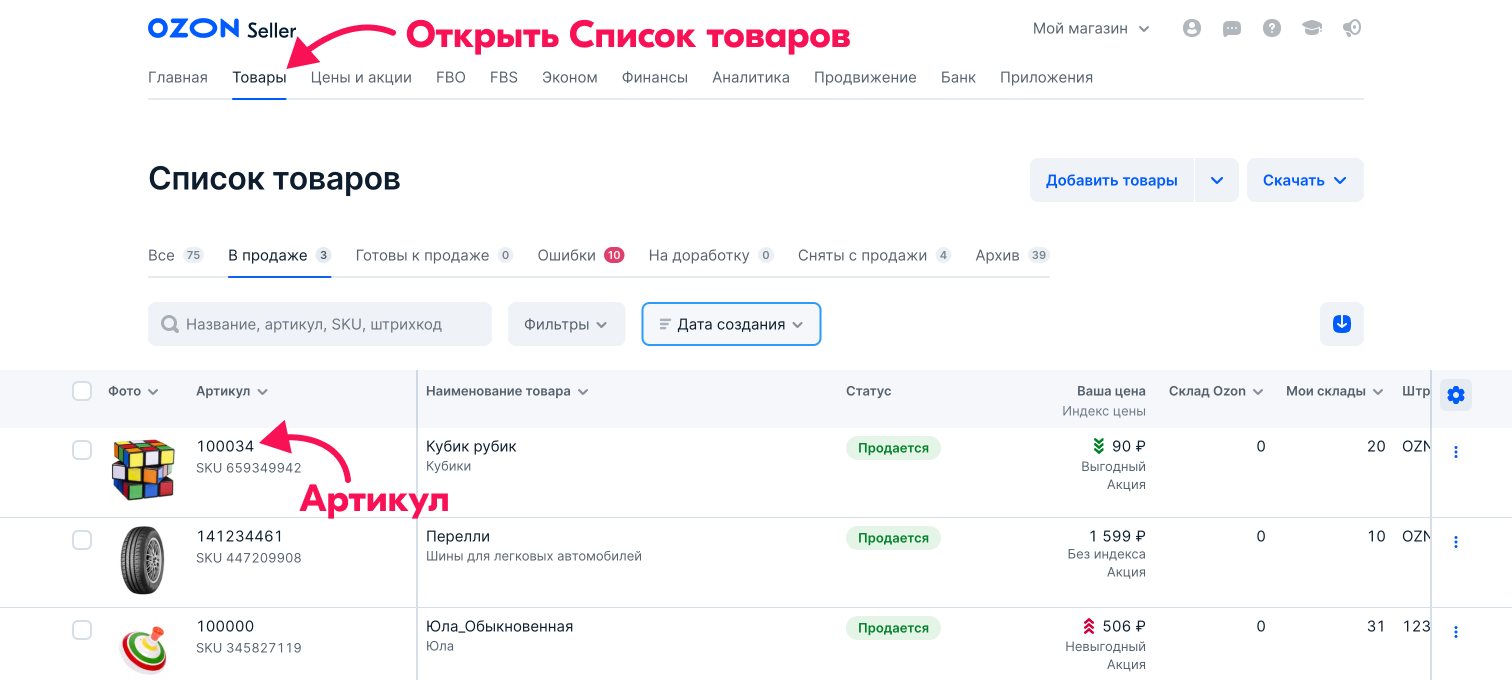This screenshot has width=1512, height=680.
Task: Expand the arrow next to Добавить товары
Action: (1217, 180)
